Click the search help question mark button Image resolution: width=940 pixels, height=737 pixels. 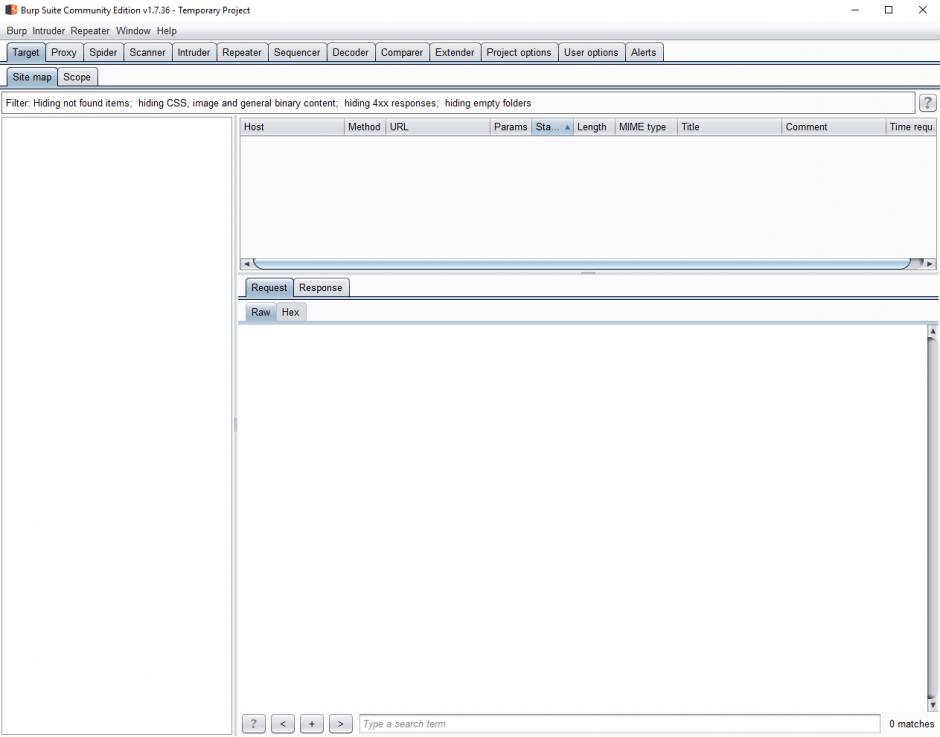pos(254,724)
